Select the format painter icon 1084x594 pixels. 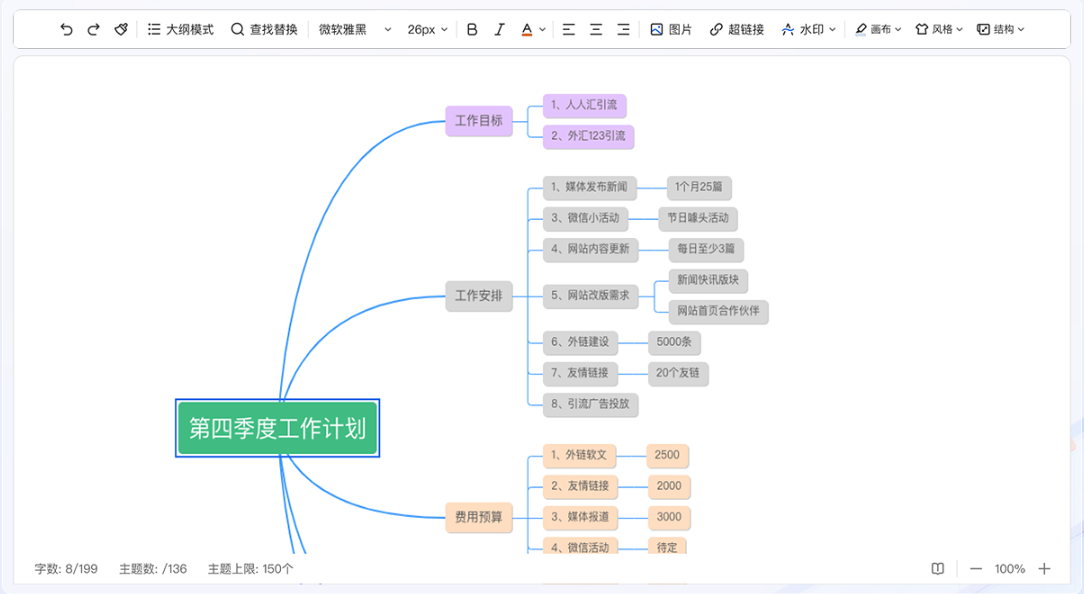tap(121, 30)
